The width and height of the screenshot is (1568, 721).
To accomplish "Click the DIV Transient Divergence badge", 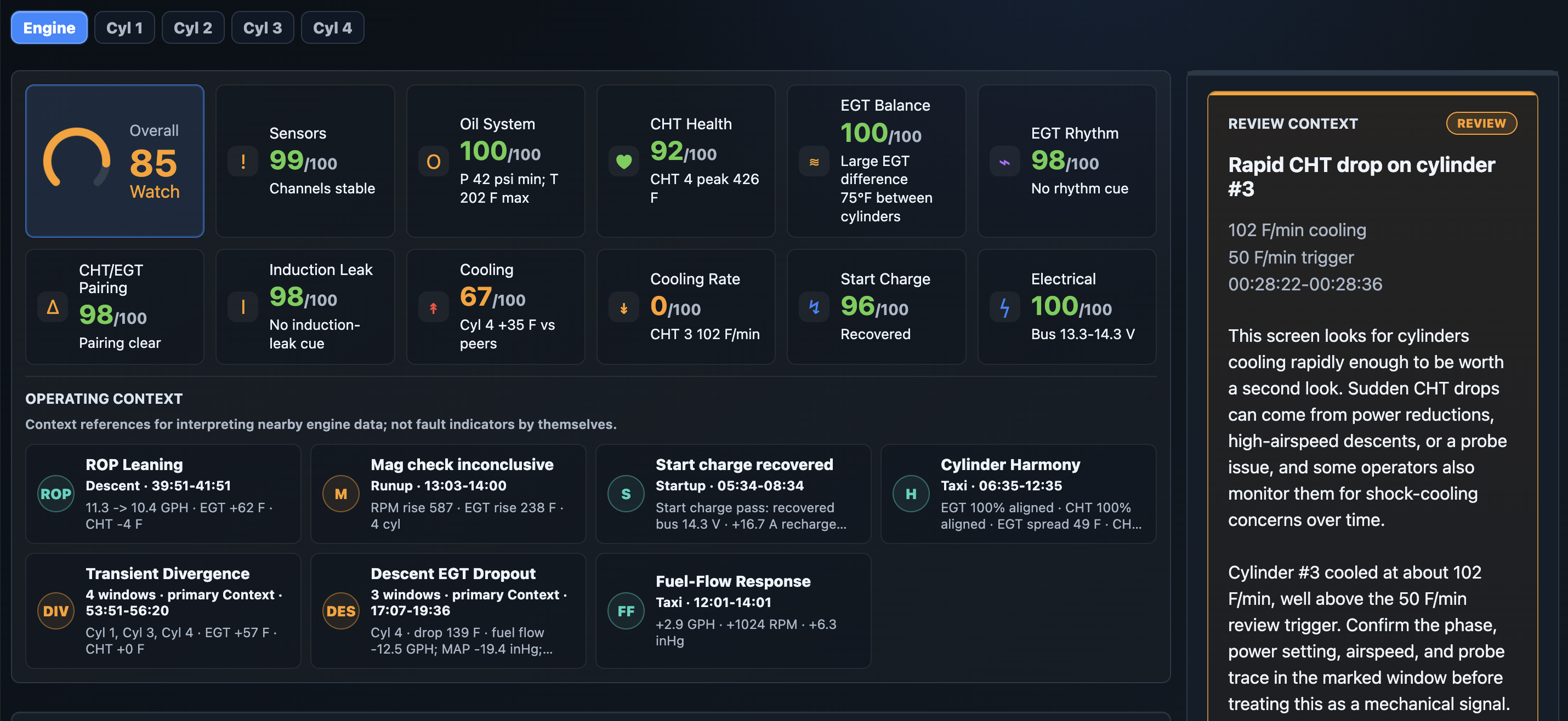I will pos(56,610).
